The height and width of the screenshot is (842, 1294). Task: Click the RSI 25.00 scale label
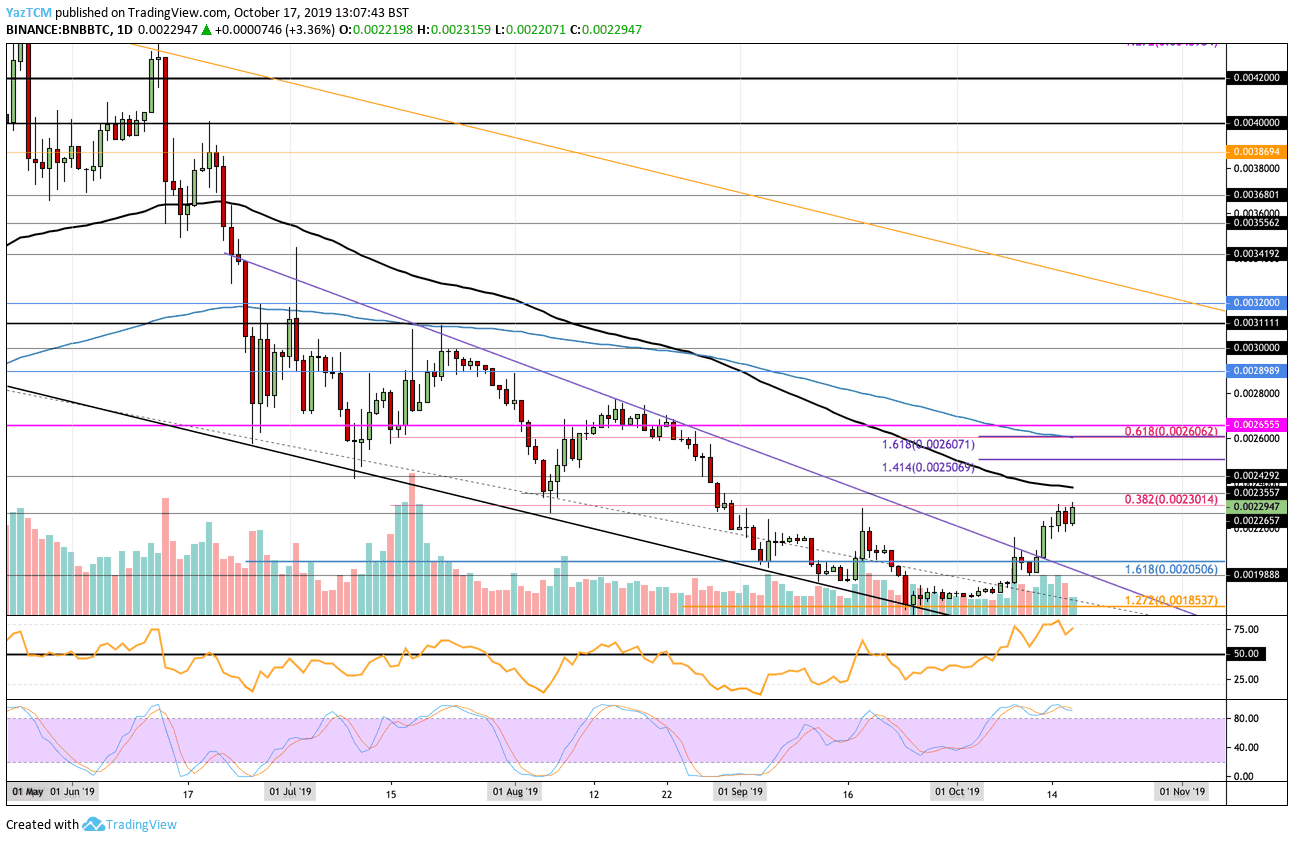[1246, 679]
